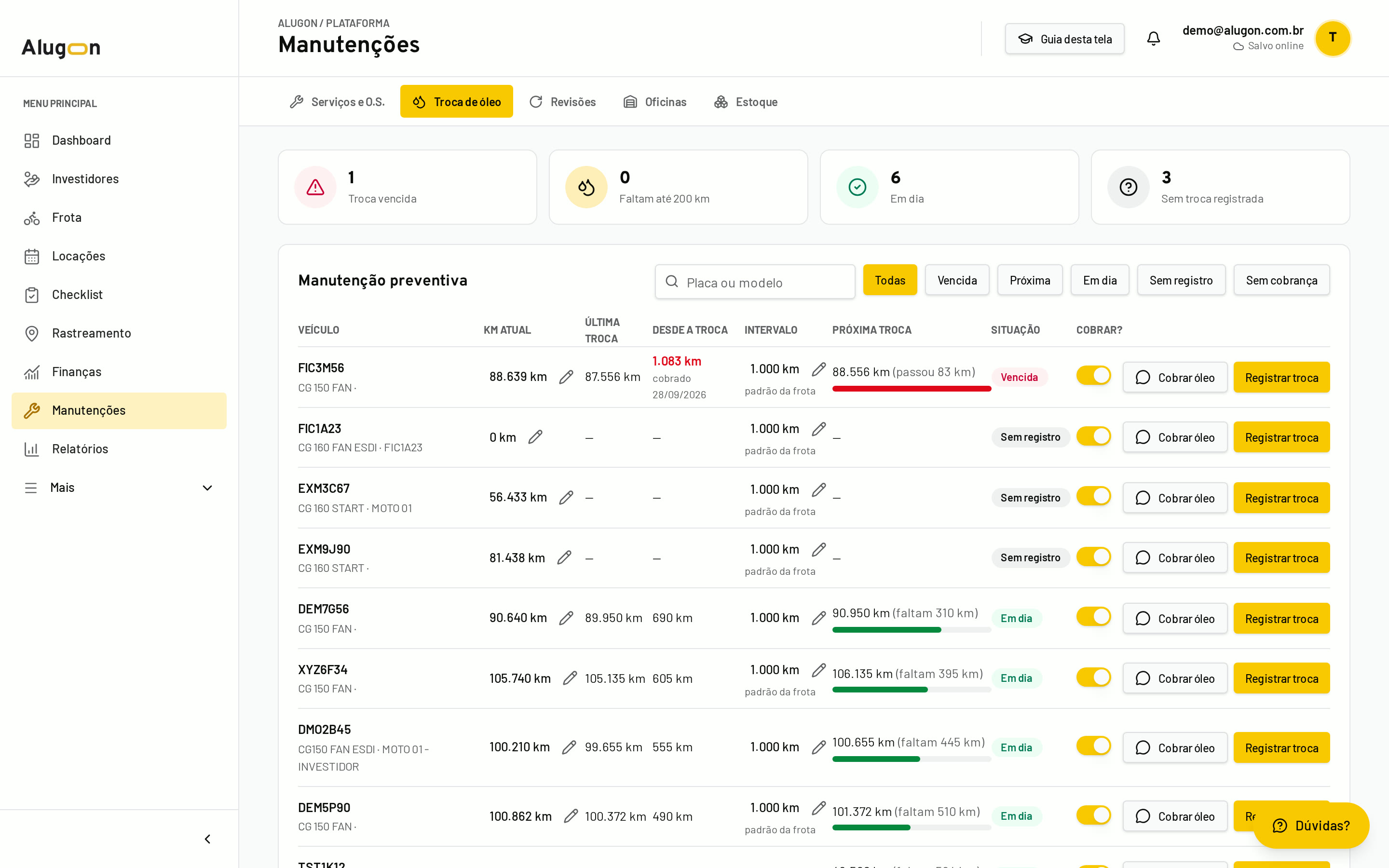Switch off Cobrar for DEM7G56
The image size is (1389, 868).
[1093, 617]
